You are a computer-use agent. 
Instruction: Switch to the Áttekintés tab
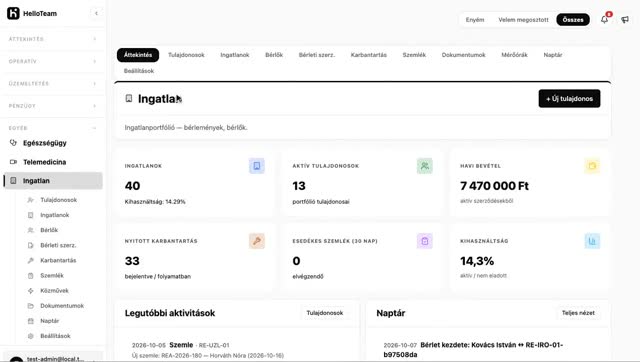click(x=138, y=55)
